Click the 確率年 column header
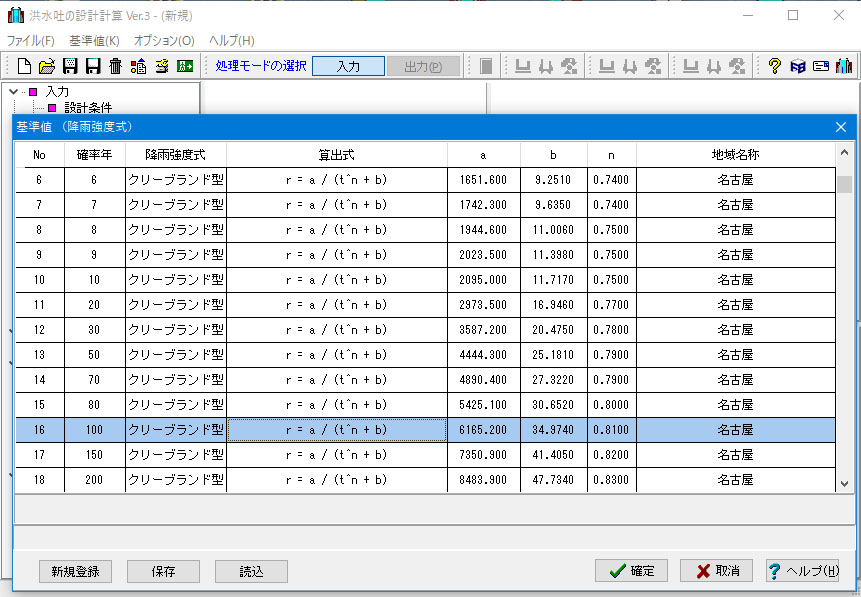 (94, 155)
